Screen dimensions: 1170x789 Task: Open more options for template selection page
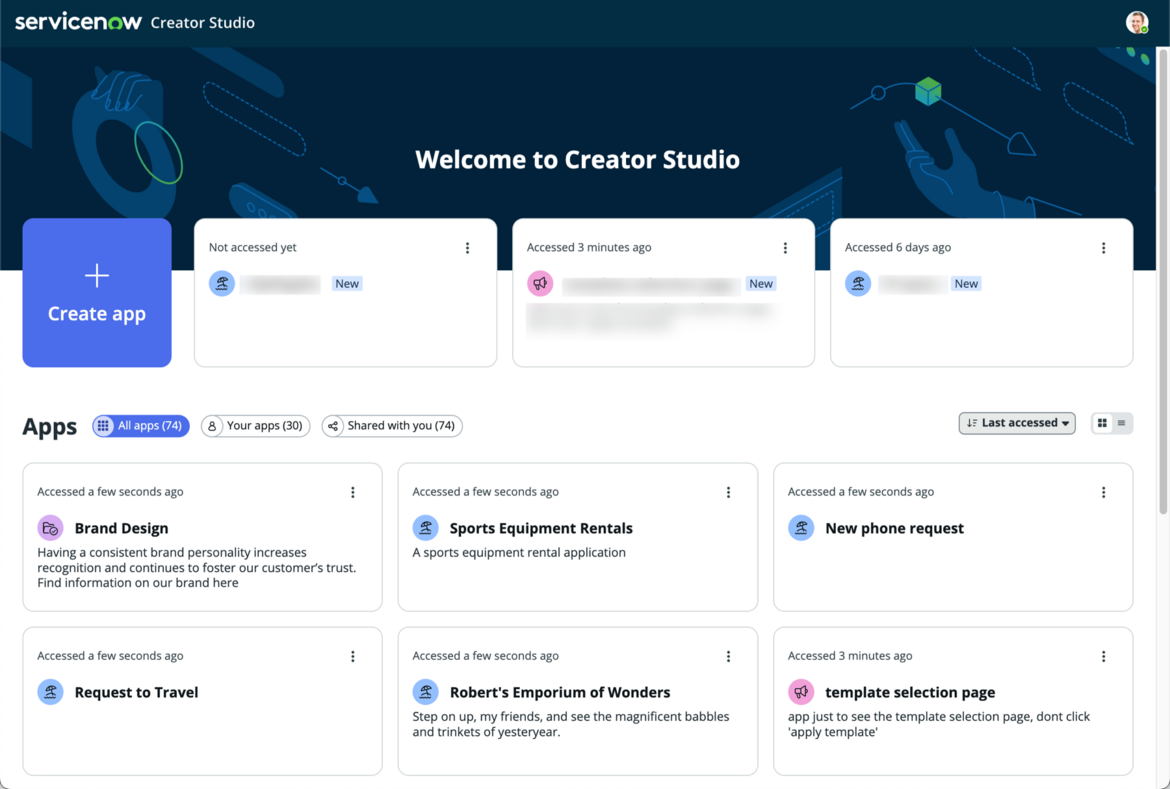click(x=1104, y=657)
